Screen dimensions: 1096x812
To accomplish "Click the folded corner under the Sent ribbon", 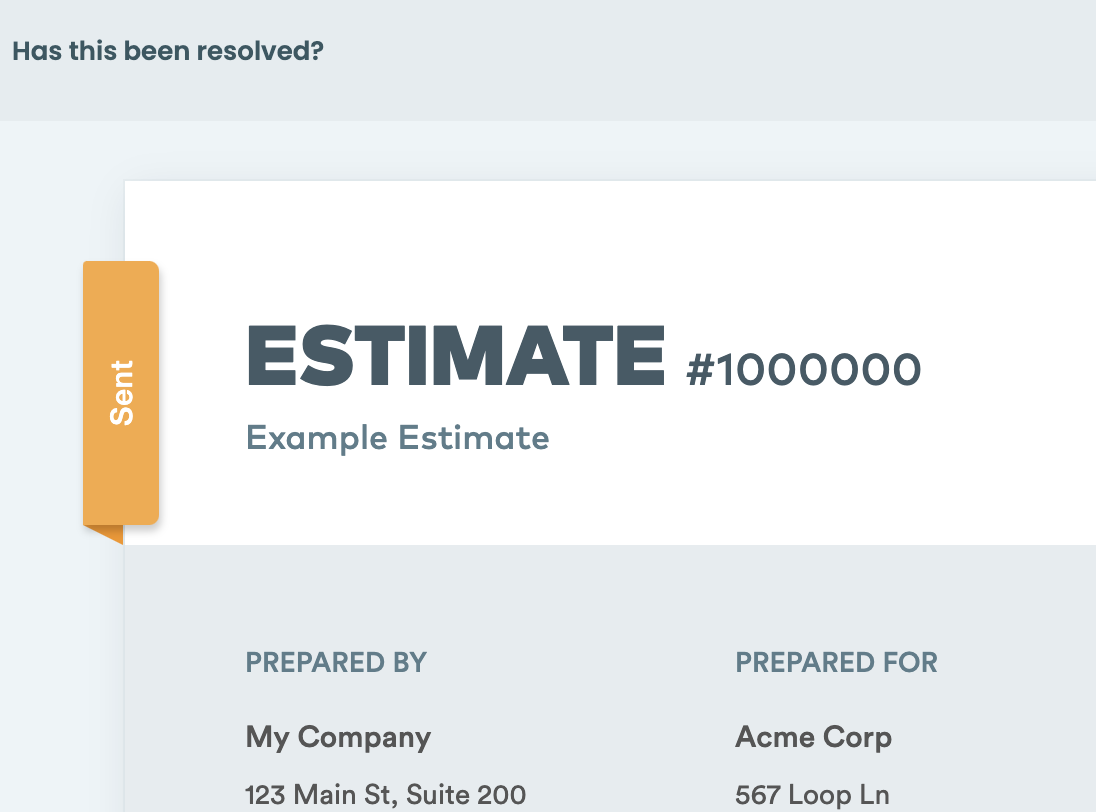I will coord(105,534).
